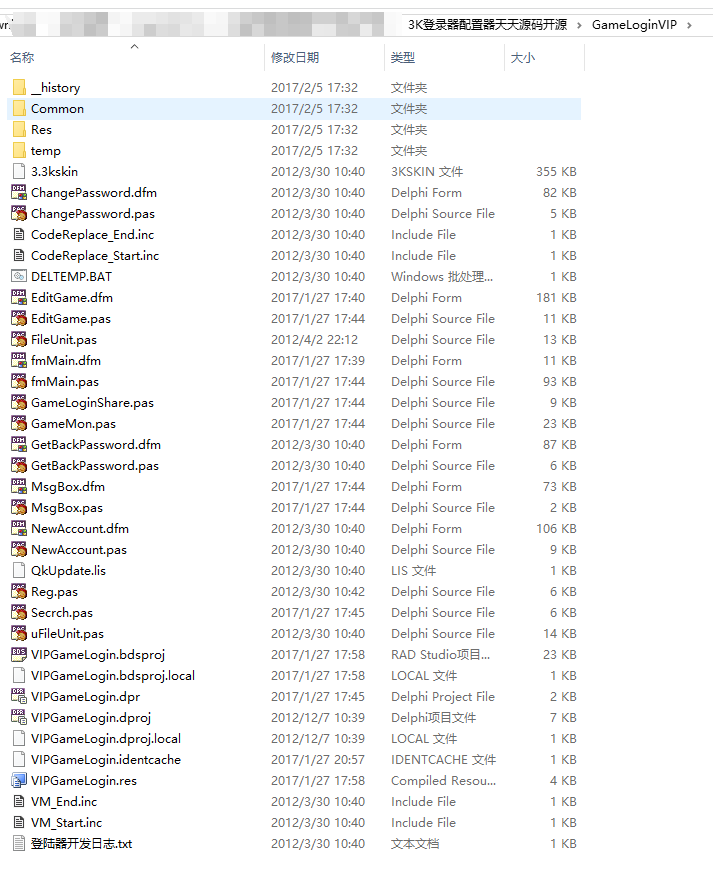Click the VIPGameLogin.dpr file icon

18,696
